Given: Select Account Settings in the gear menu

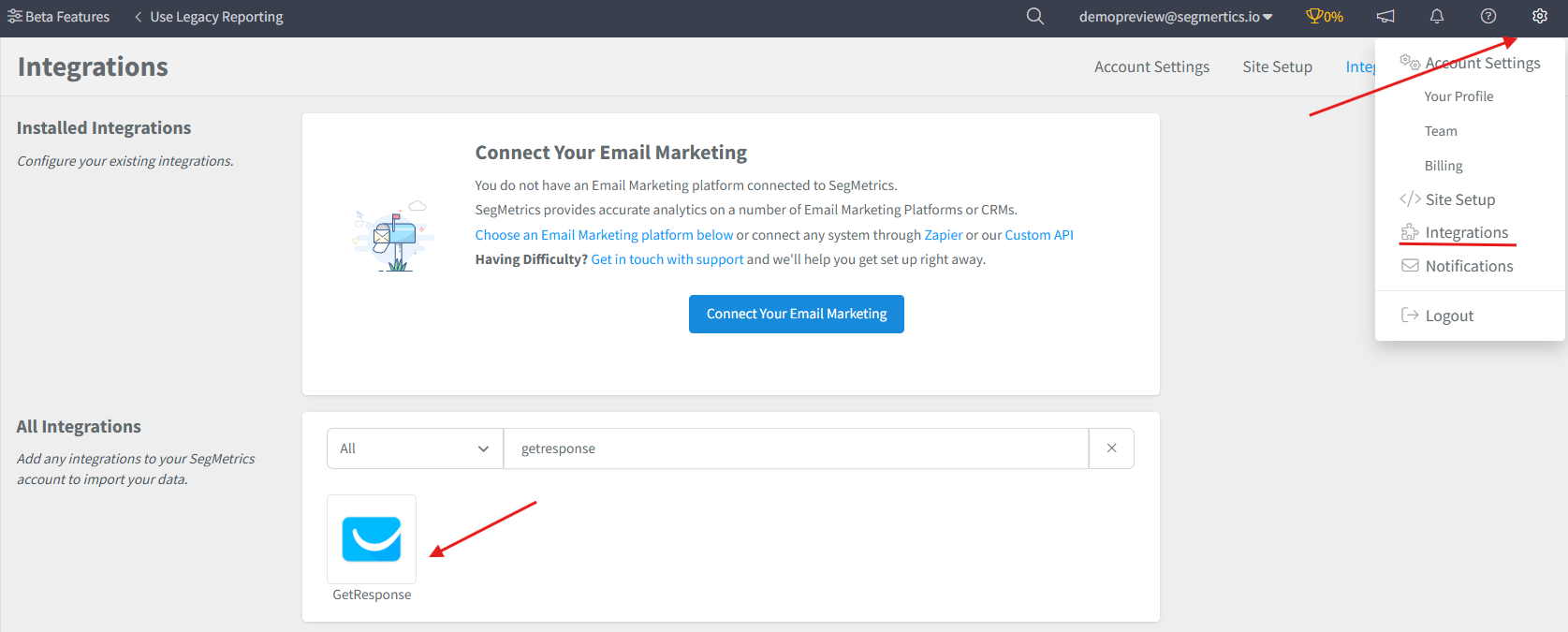Looking at the screenshot, I should 1471,63.
